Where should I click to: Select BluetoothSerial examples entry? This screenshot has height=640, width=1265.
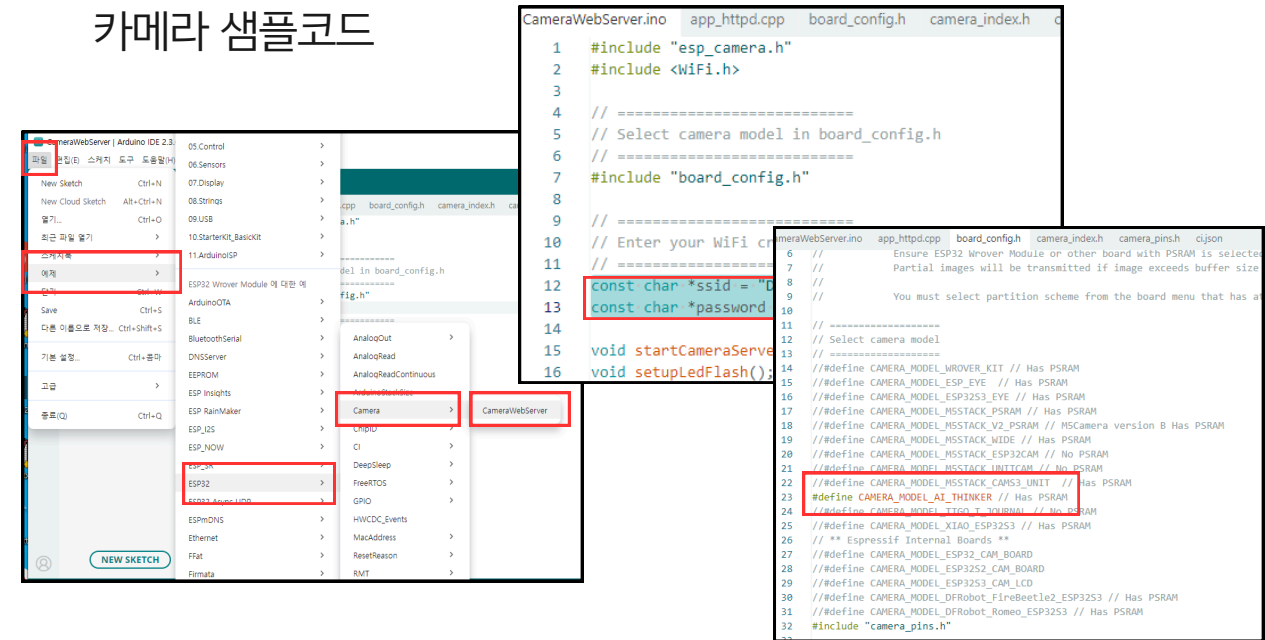tap(257, 339)
